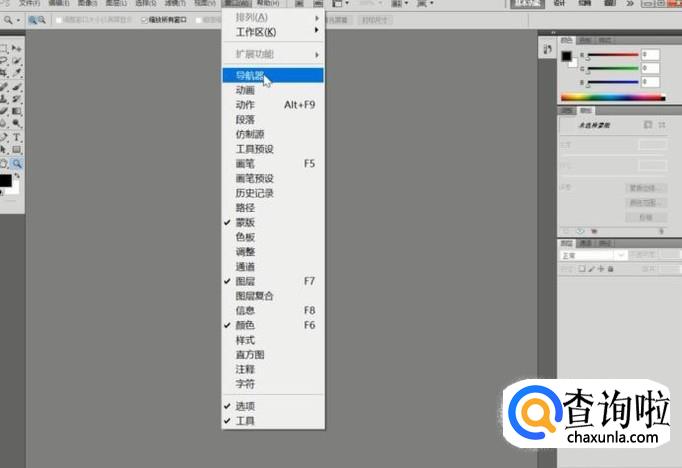This screenshot has height=468, width=682.
Task: Uncheck 颜色 F6 in the Window menu
Action: click(x=273, y=325)
